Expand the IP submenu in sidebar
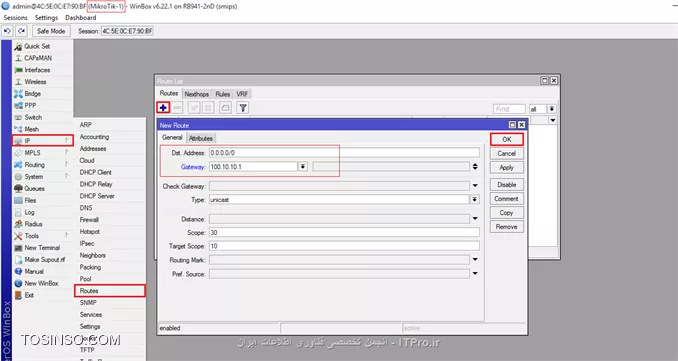 tap(42, 141)
